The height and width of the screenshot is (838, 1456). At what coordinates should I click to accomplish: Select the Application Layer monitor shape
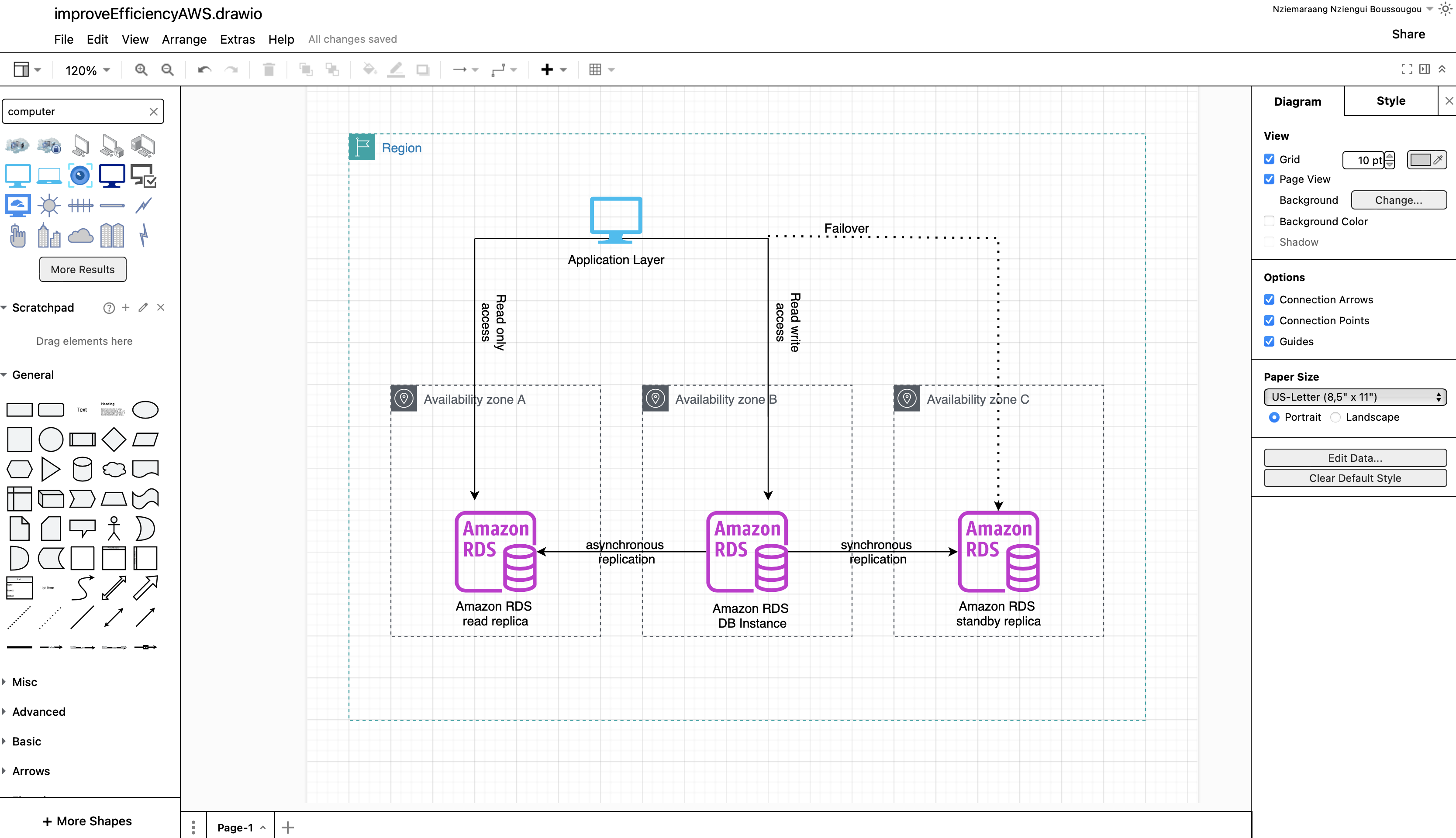click(616, 220)
